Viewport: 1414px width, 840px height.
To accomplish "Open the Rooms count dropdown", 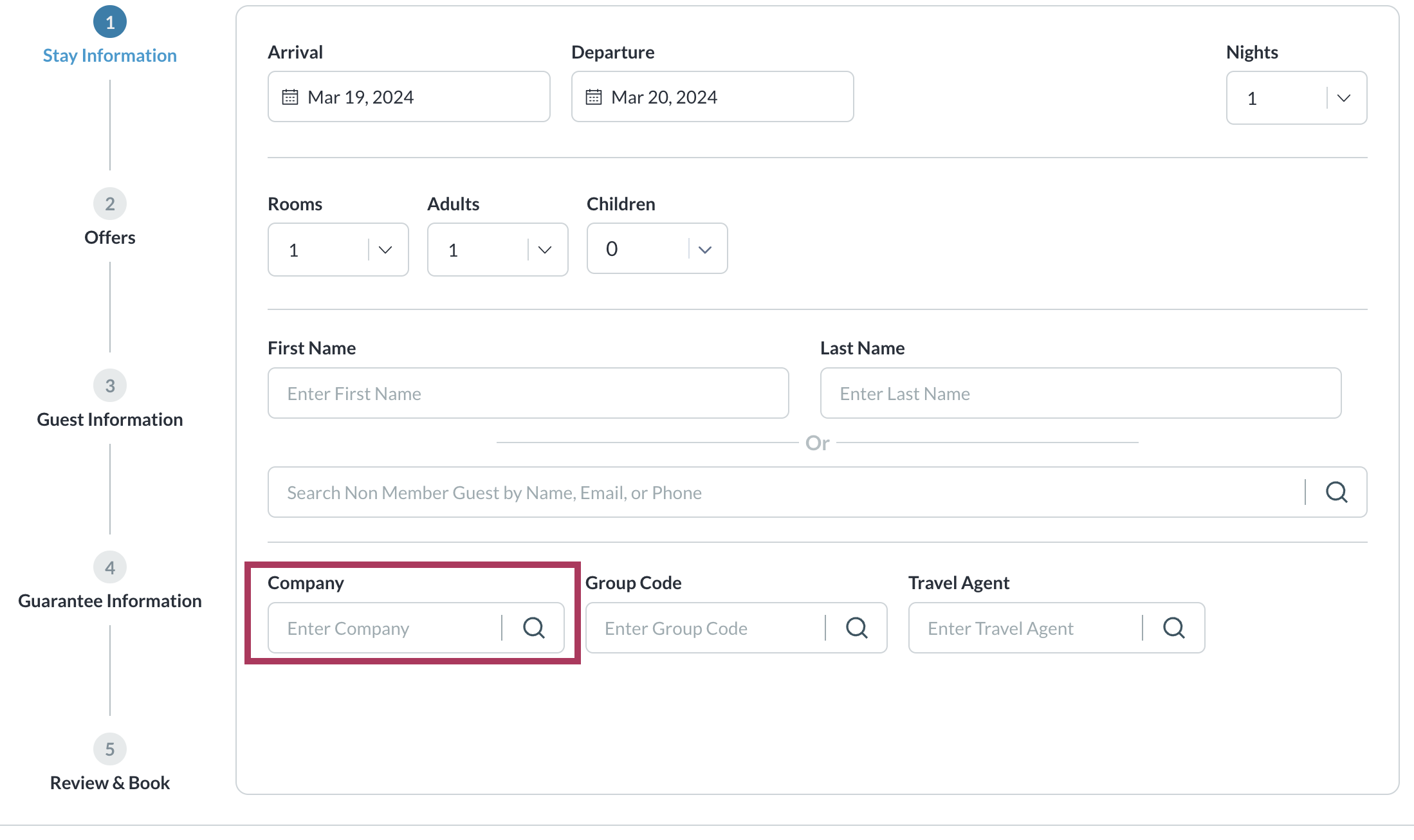I will [385, 250].
